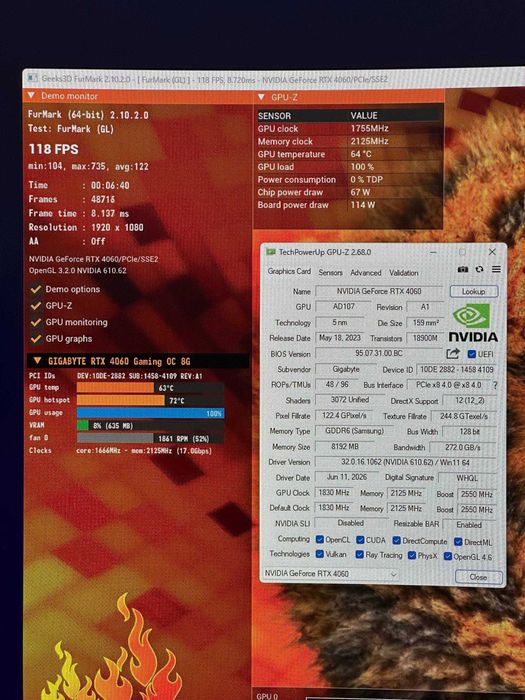Toggle the OpenGL 4.6 checkbox
This screenshot has height=700, width=525.
click(448, 556)
